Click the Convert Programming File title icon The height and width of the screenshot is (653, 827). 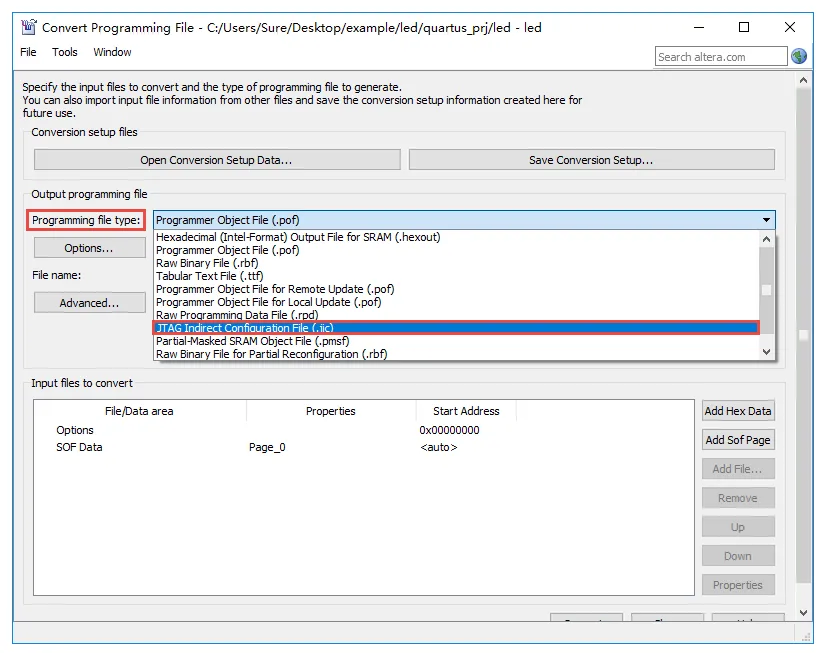coord(28,27)
